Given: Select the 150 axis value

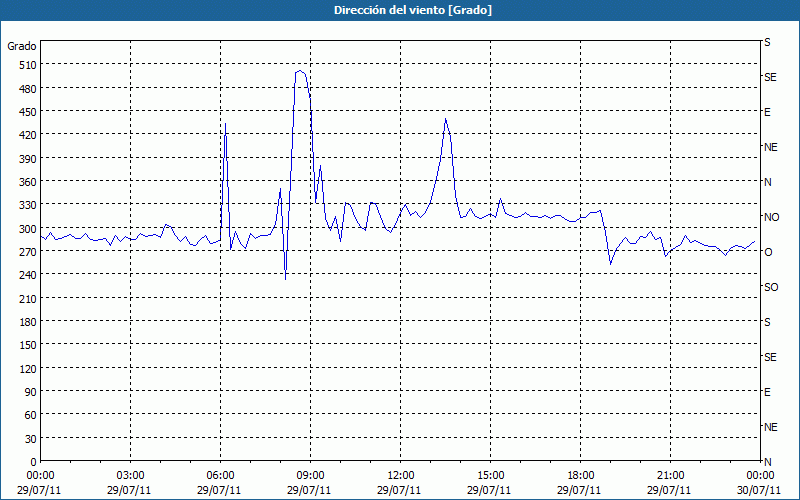Looking at the screenshot, I should (x=28, y=345).
